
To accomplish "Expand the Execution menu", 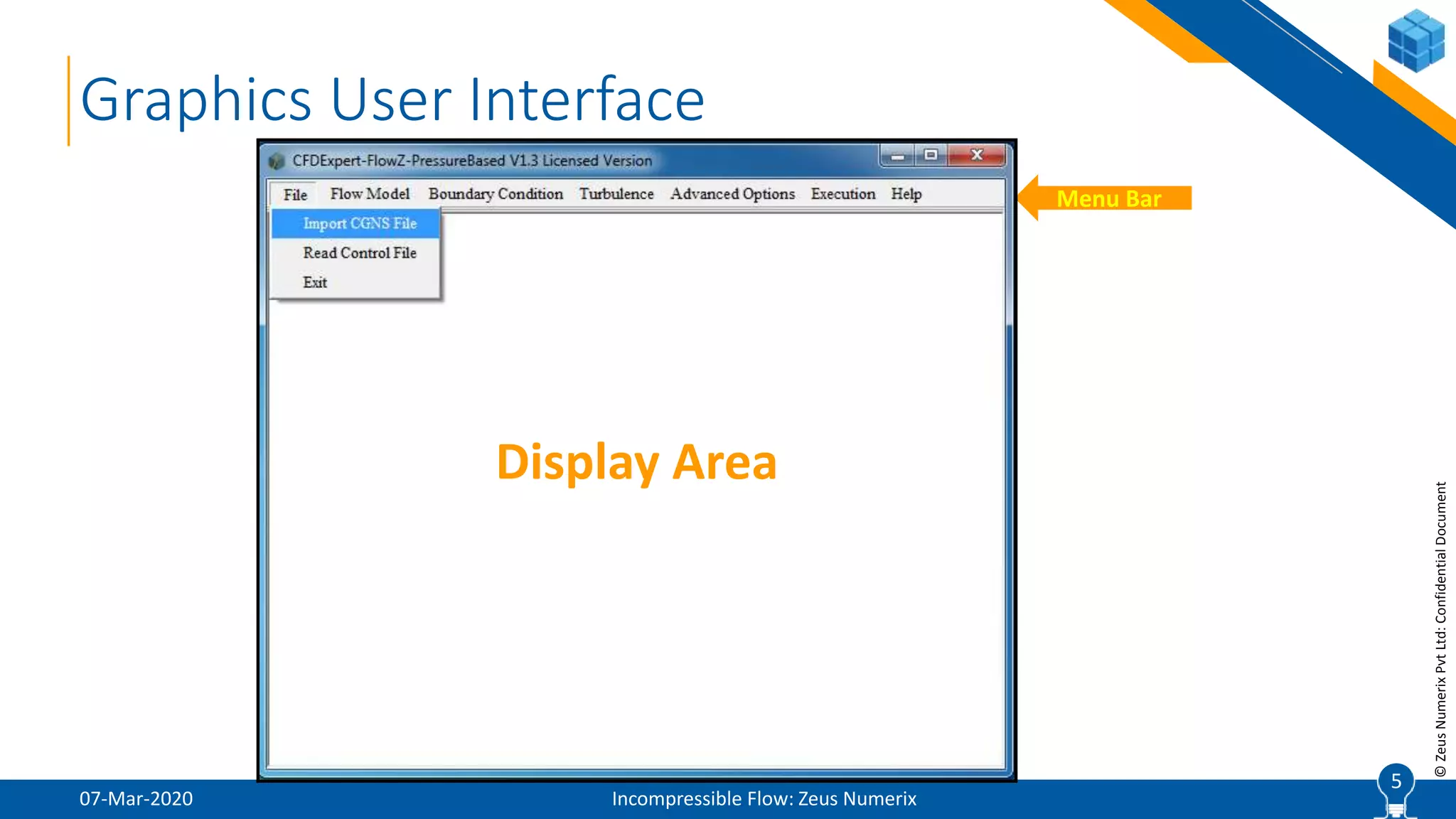I will tap(843, 194).
